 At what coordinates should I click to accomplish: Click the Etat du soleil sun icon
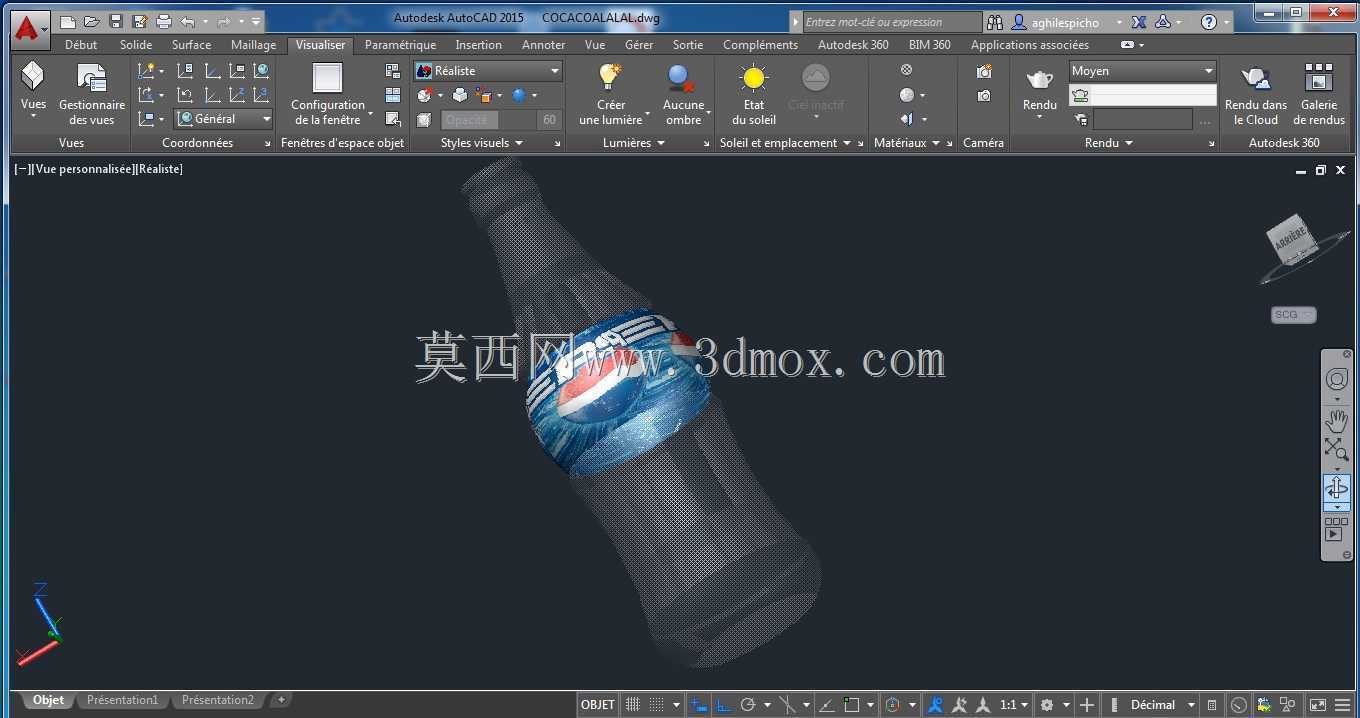click(x=754, y=78)
